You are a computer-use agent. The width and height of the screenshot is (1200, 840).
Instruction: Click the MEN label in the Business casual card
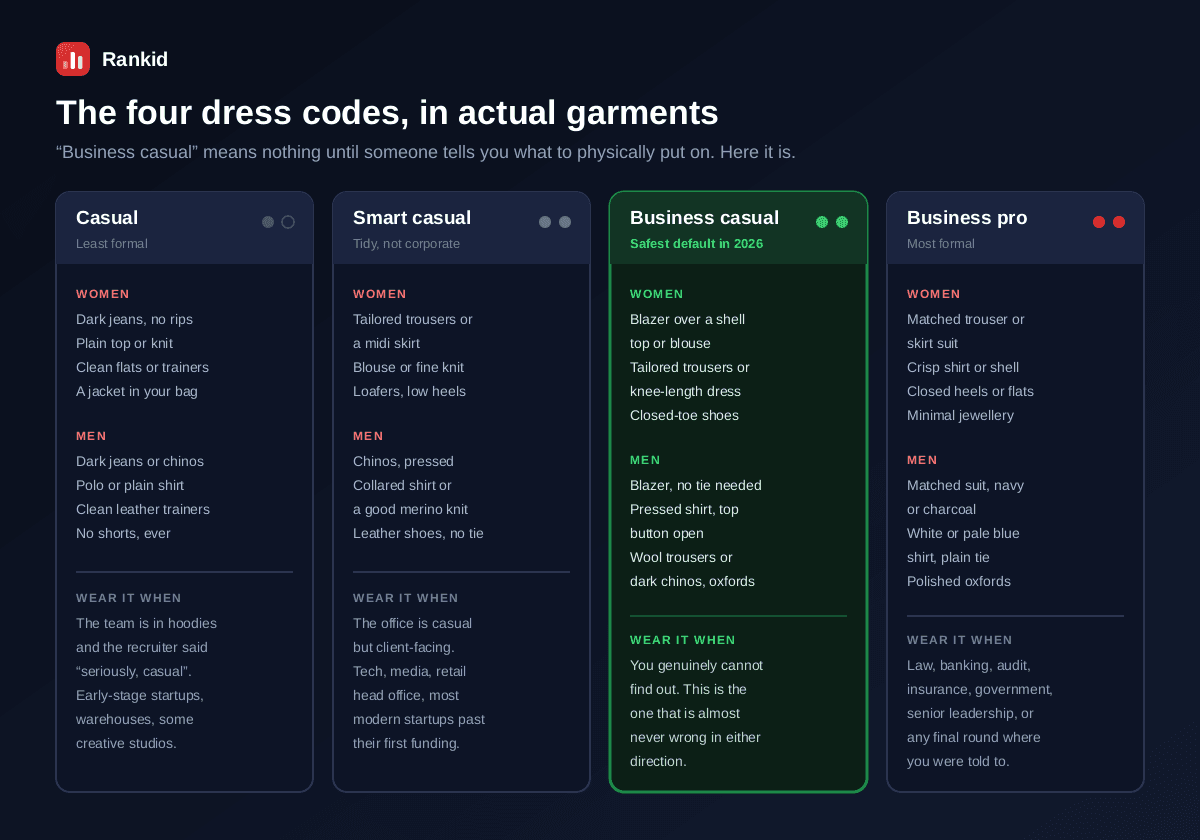point(645,460)
